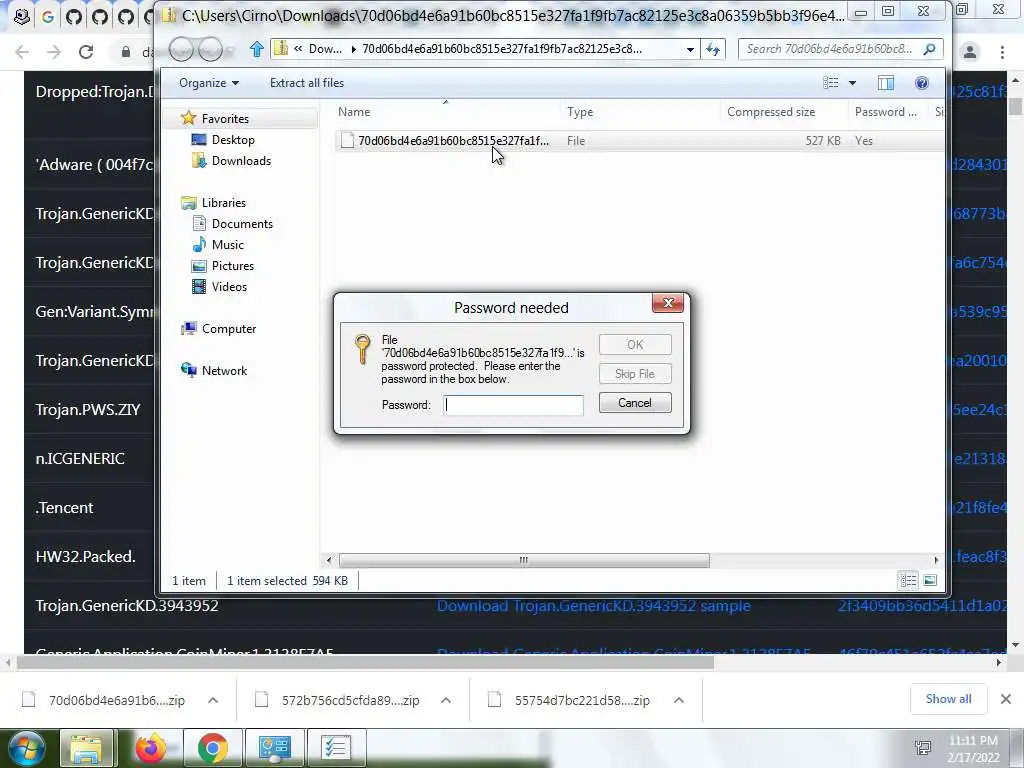Viewport: 1024px width, 768px height.
Task: Close the Chrome downloads bar
Action: pos(1006,699)
